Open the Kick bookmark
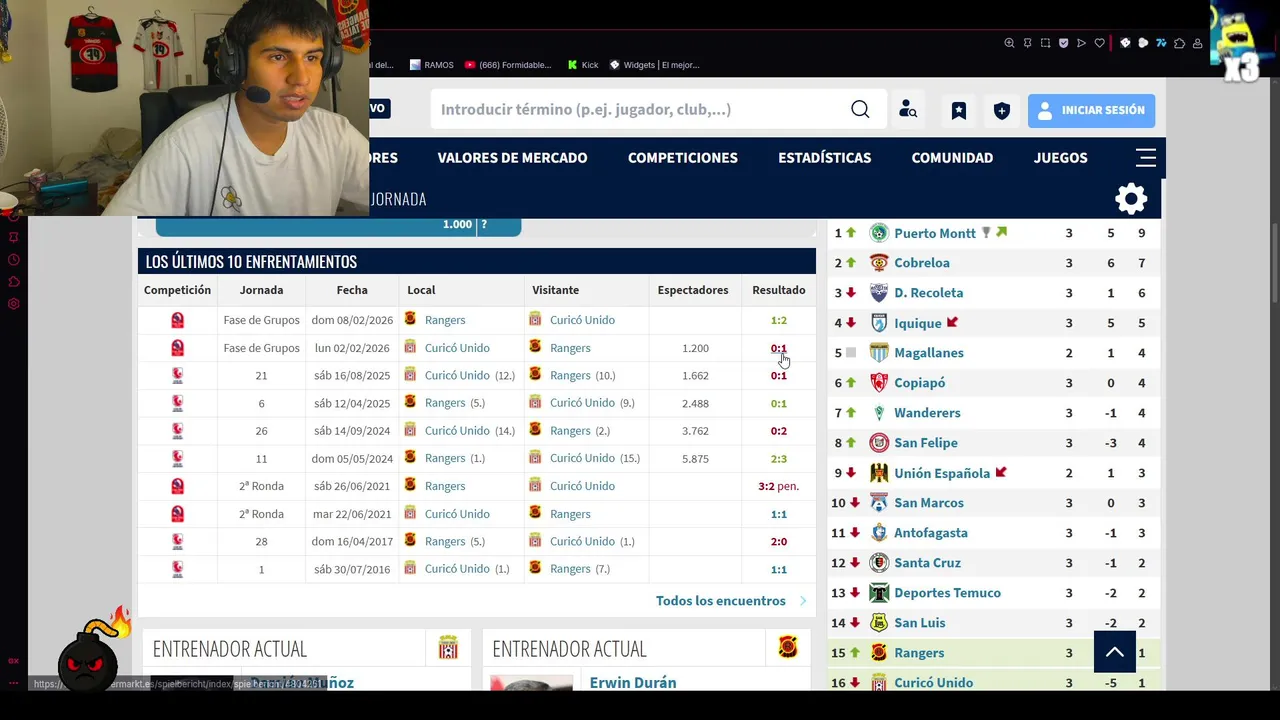This screenshot has width=1280, height=720. tap(582, 65)
